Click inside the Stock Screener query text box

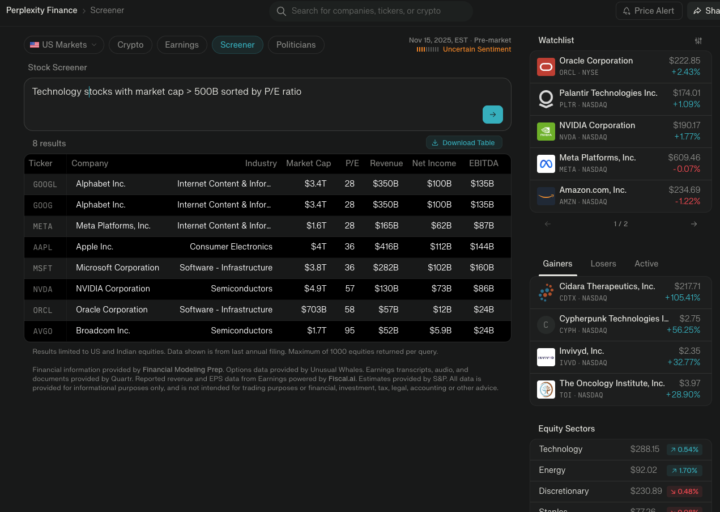coord(268,104)
